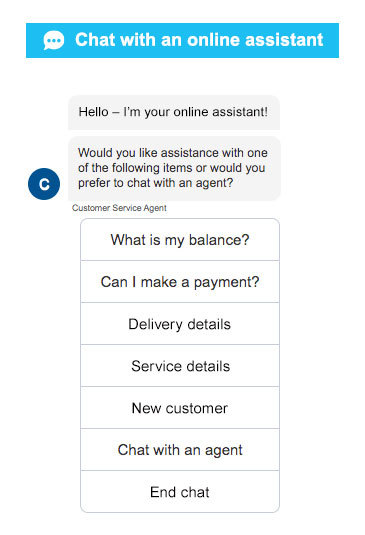Click the line of the following items or would you

(172, 168)
